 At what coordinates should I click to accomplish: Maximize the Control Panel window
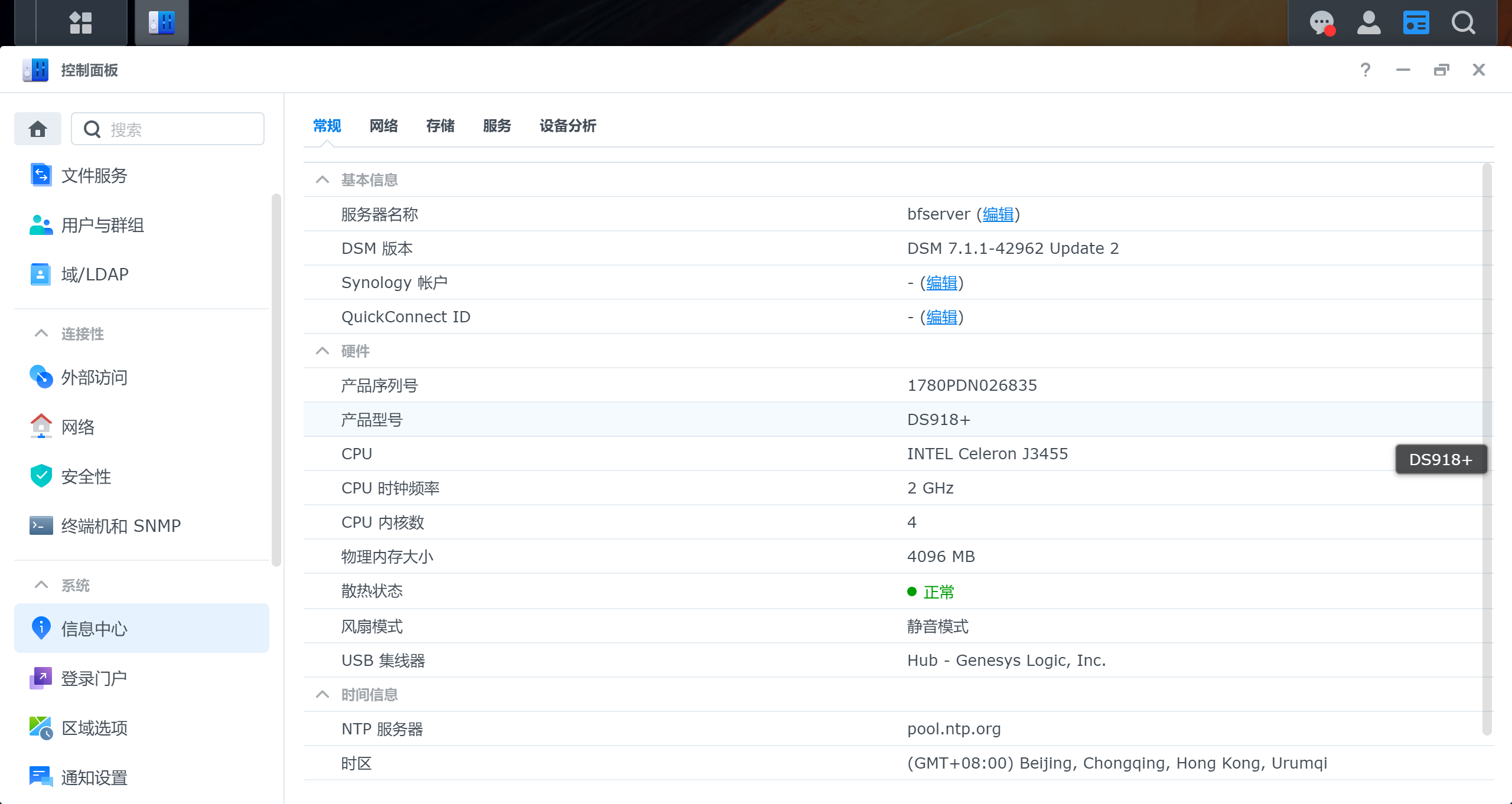pyautogui.click(x=1441, y=70)
